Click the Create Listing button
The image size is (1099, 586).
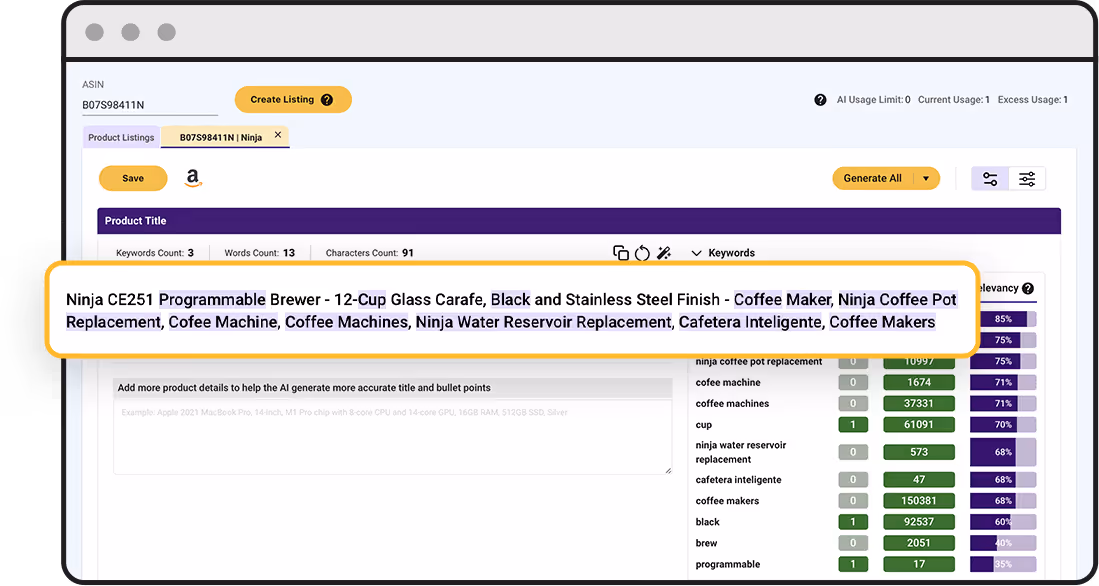point(293,100)
